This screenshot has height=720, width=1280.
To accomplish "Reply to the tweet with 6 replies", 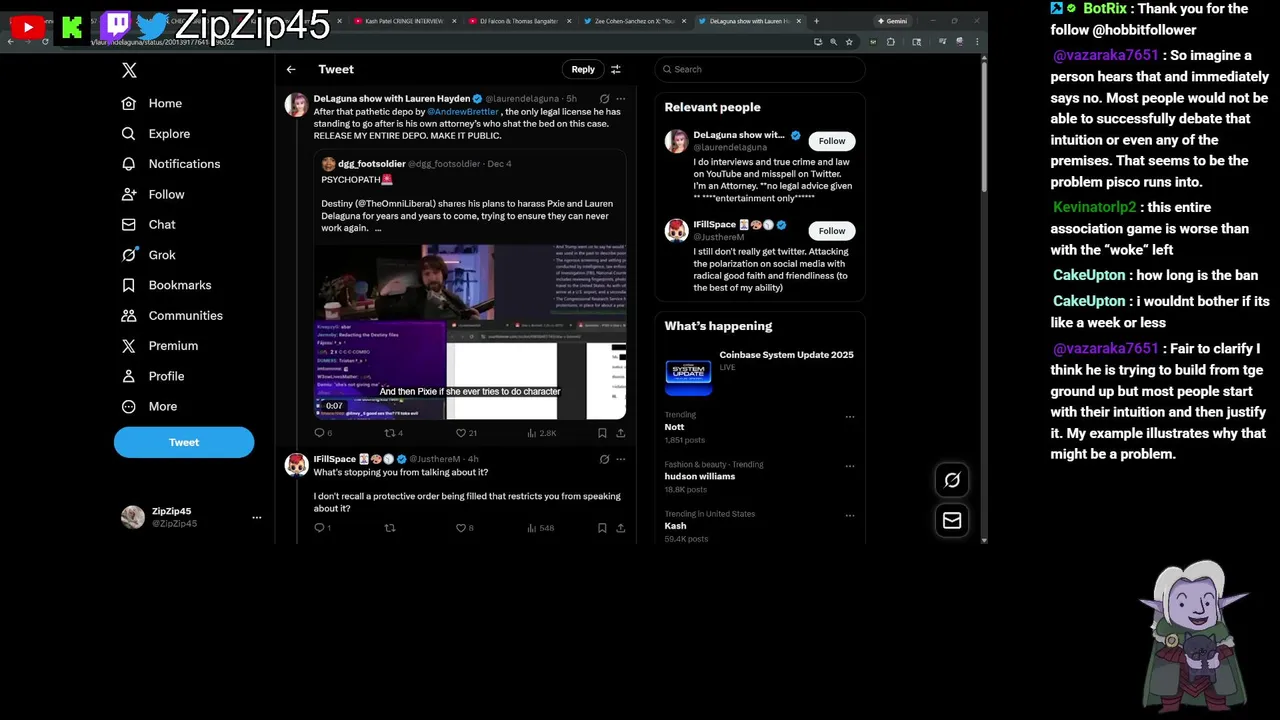I will coord(323,433).
